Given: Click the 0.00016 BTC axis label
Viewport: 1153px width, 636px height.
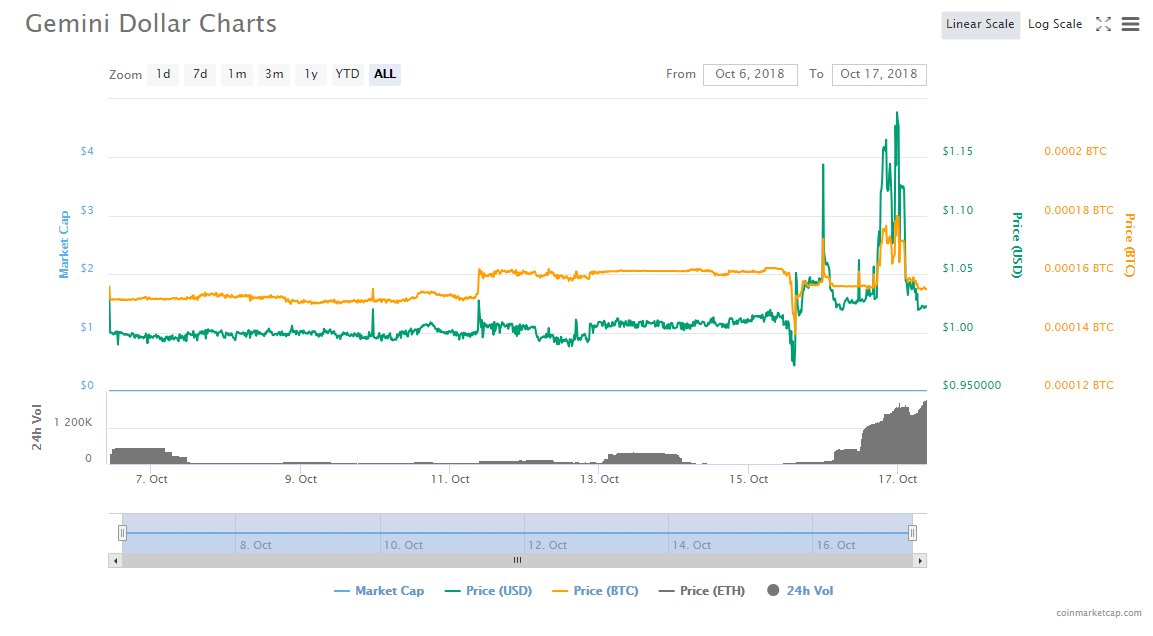Looking at the screenshot, I should pos(1079,268).
